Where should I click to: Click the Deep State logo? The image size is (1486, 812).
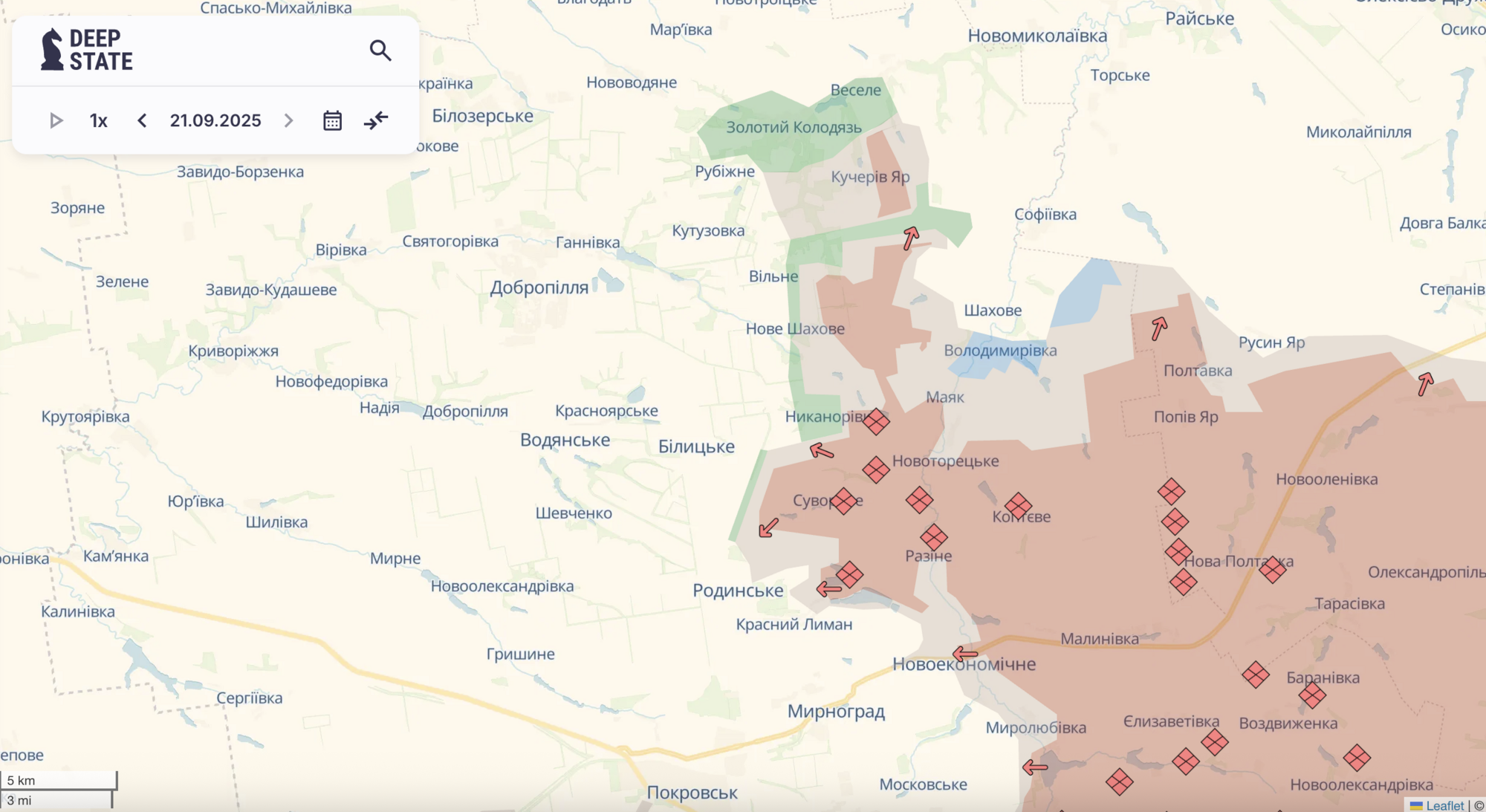[87, 50]
